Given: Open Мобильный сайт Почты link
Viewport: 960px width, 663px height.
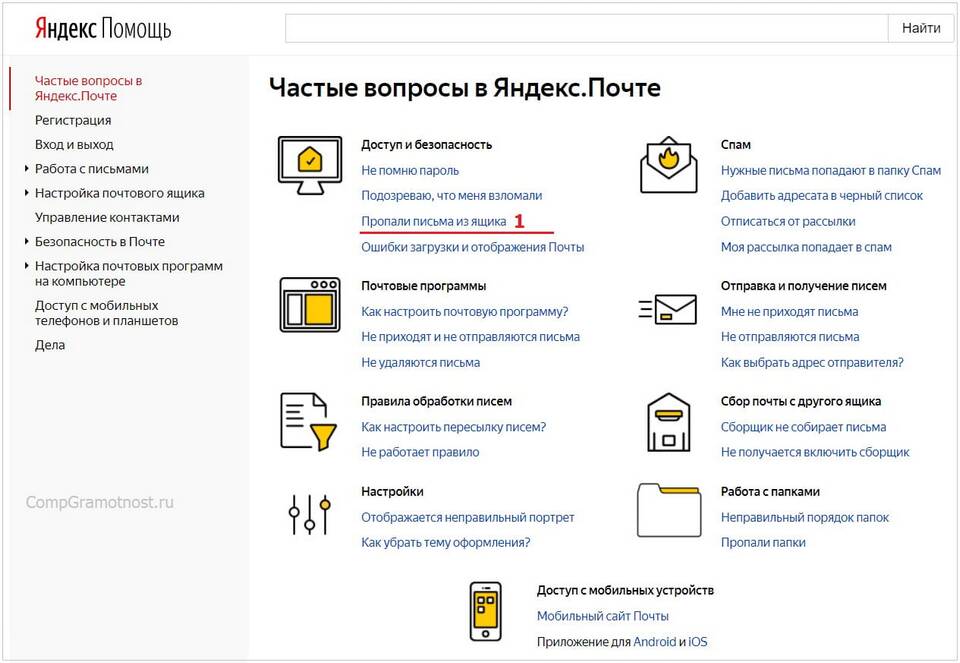Looking at the screenshot, I should pos(602,616).
